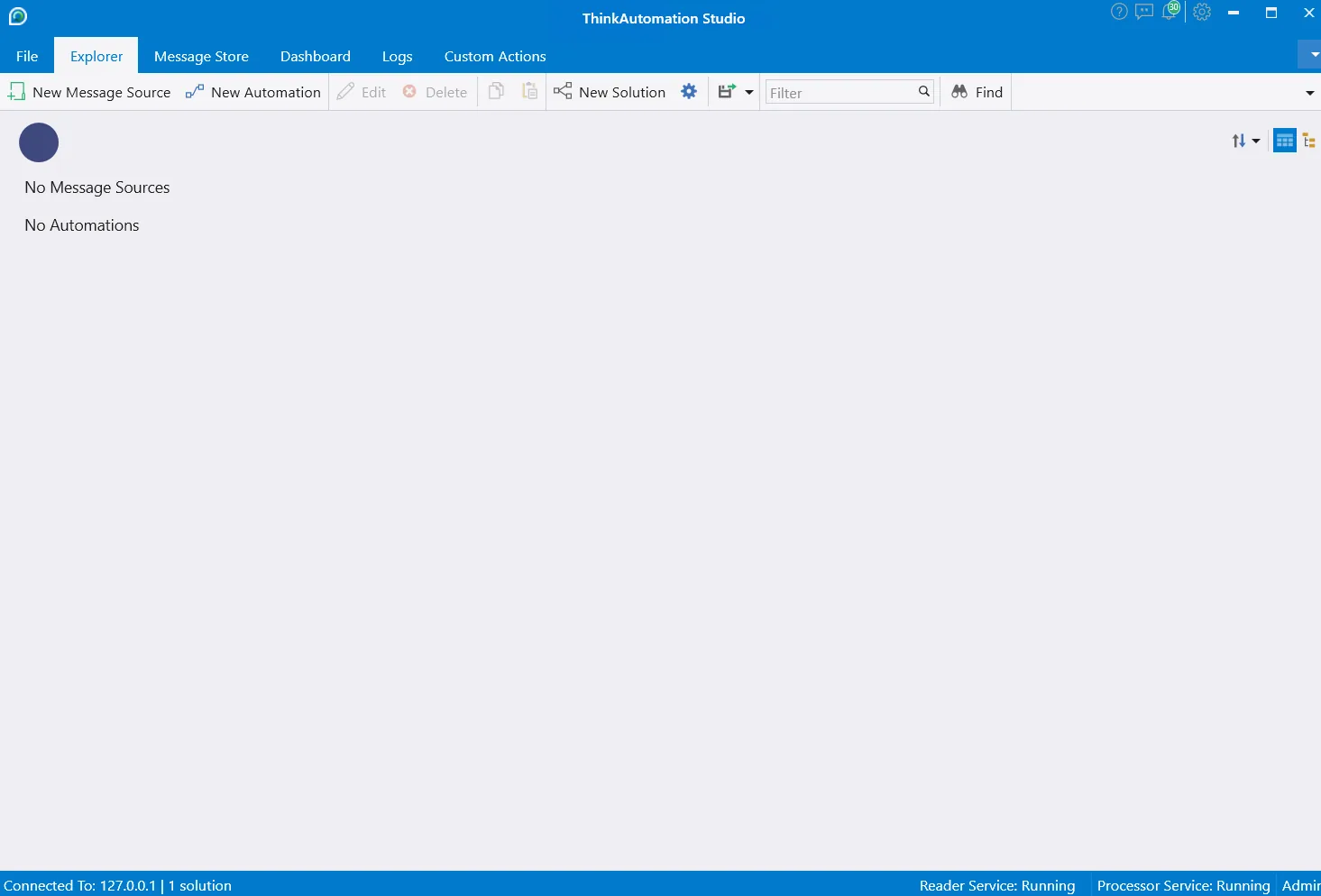Screen dimensions: 1321x896
Task: Click the save-with-green-arrow export icon
Action: (x=727, y=91)
